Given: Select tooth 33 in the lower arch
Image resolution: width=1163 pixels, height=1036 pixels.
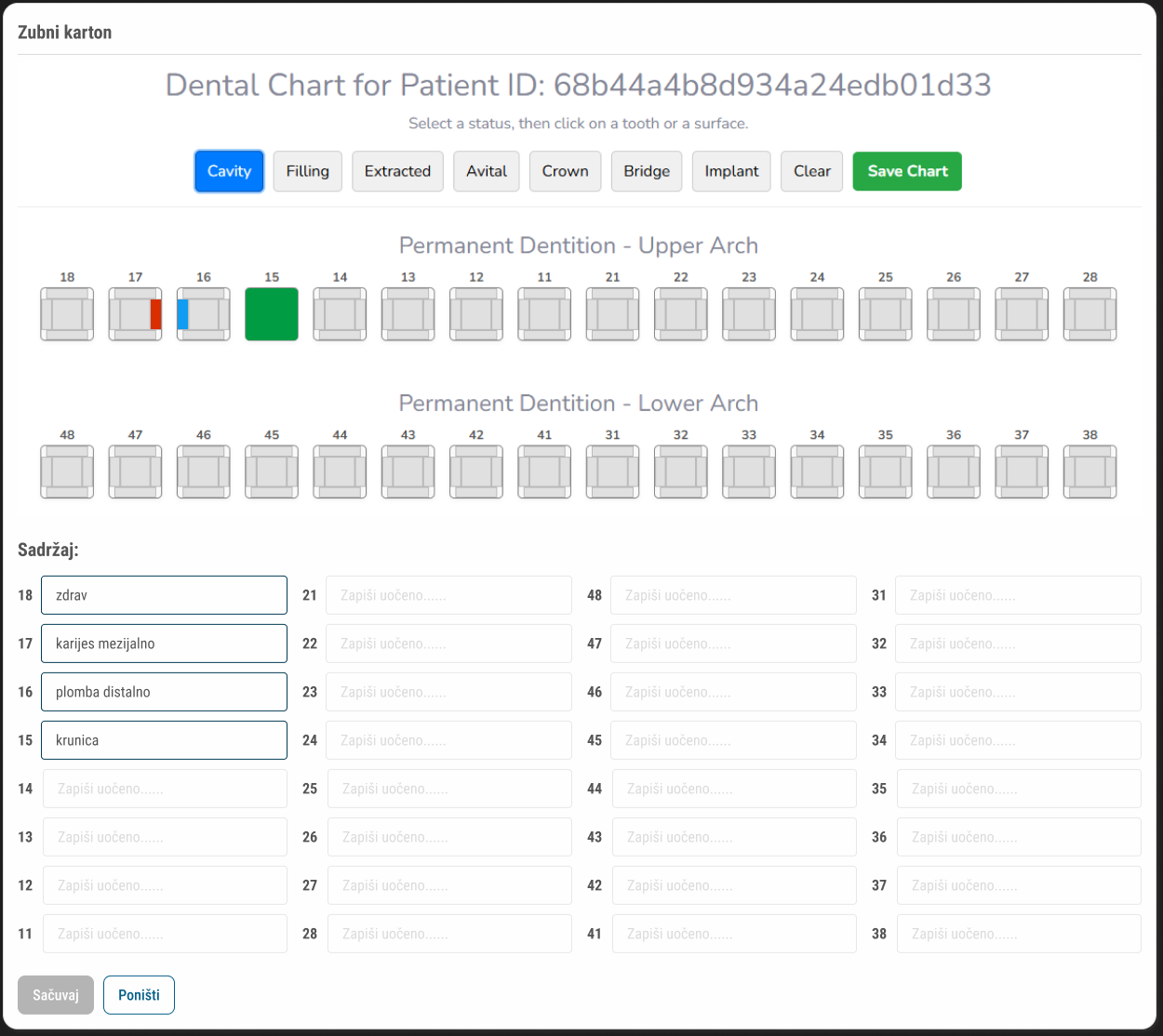Looking at the screenshot, I should point(749,472).
